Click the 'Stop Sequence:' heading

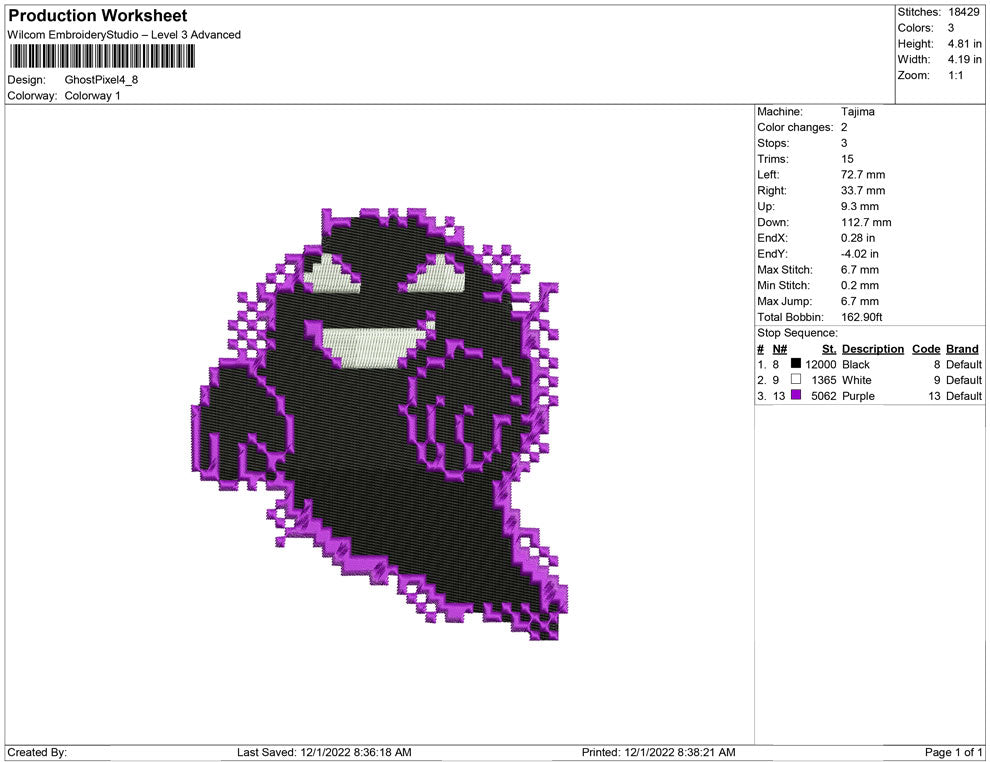797,333
